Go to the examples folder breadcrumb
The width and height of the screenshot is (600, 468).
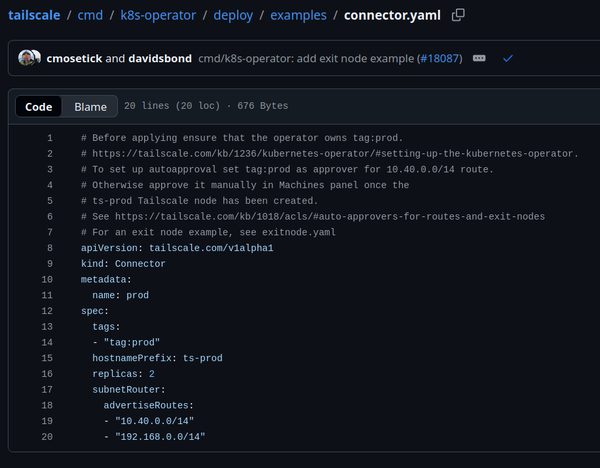(x=298, y=15)
